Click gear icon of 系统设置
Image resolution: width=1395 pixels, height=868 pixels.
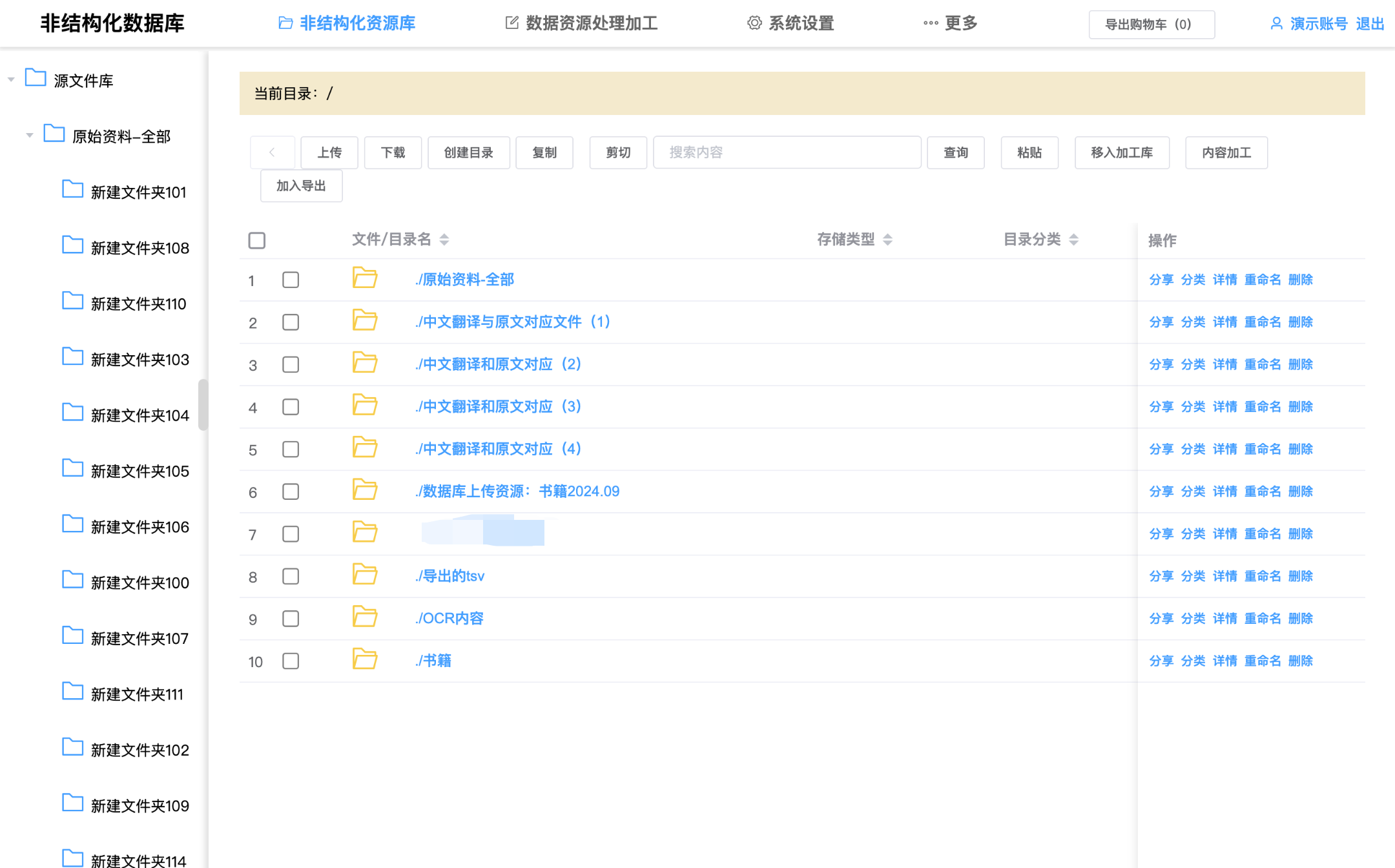(x=754, y=23)
